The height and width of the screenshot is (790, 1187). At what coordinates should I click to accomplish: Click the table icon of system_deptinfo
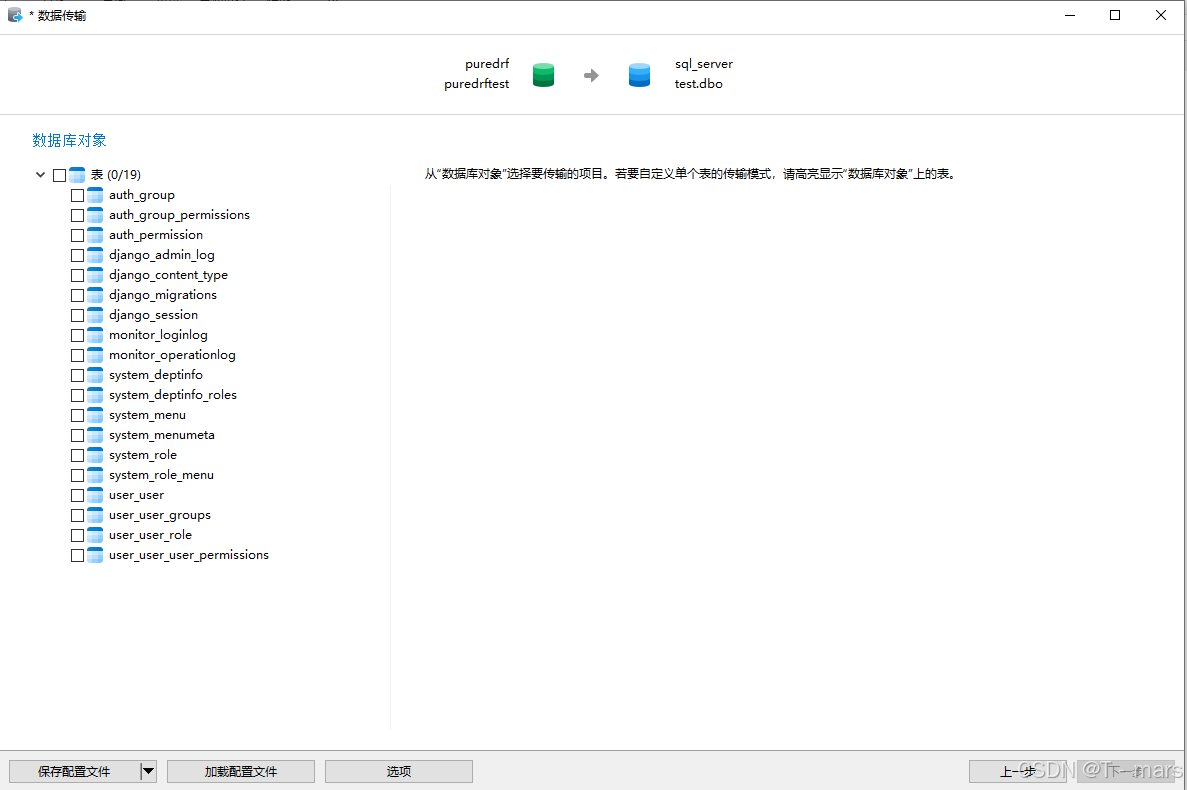[95, 375]
